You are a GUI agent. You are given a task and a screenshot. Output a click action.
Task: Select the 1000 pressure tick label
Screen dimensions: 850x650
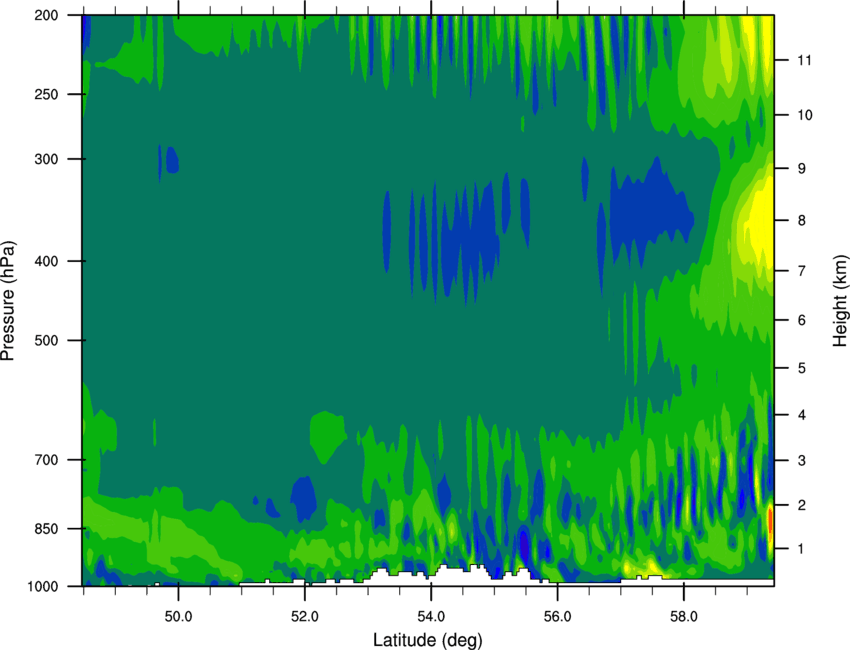tap(43, 586)
